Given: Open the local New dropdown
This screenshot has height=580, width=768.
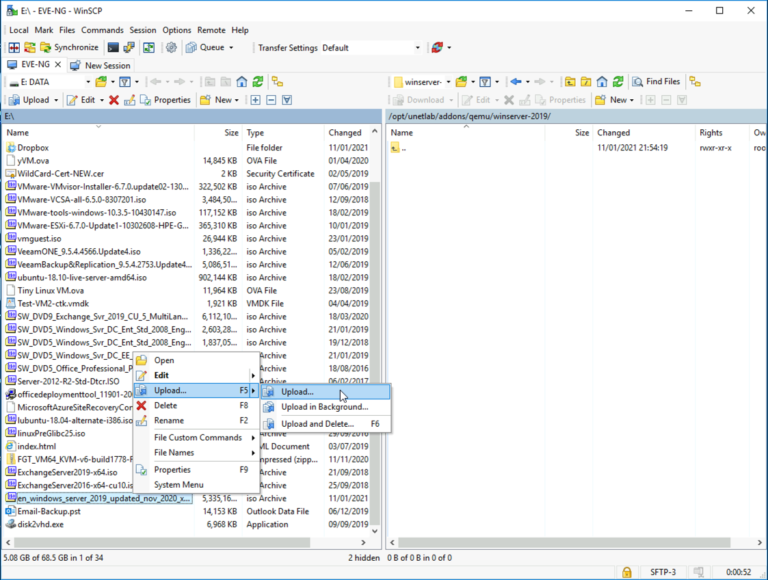Looking at the screenshot, I should point(236,100).
